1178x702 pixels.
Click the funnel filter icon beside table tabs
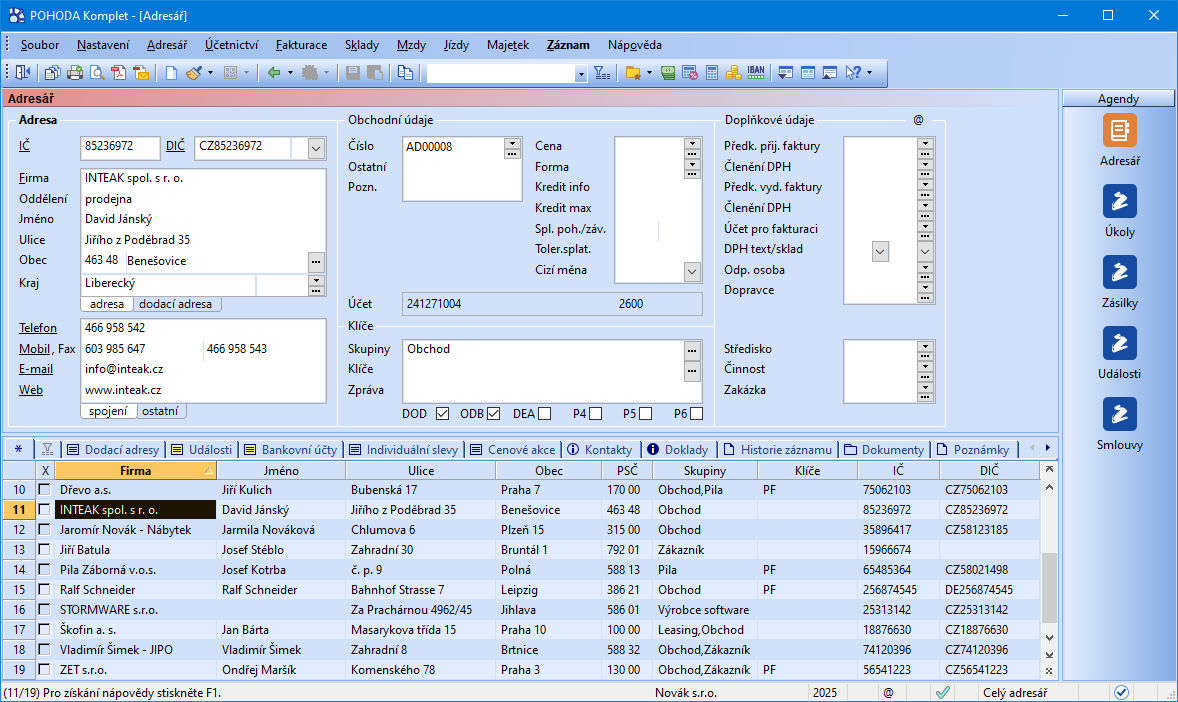(x=47, y=449)
